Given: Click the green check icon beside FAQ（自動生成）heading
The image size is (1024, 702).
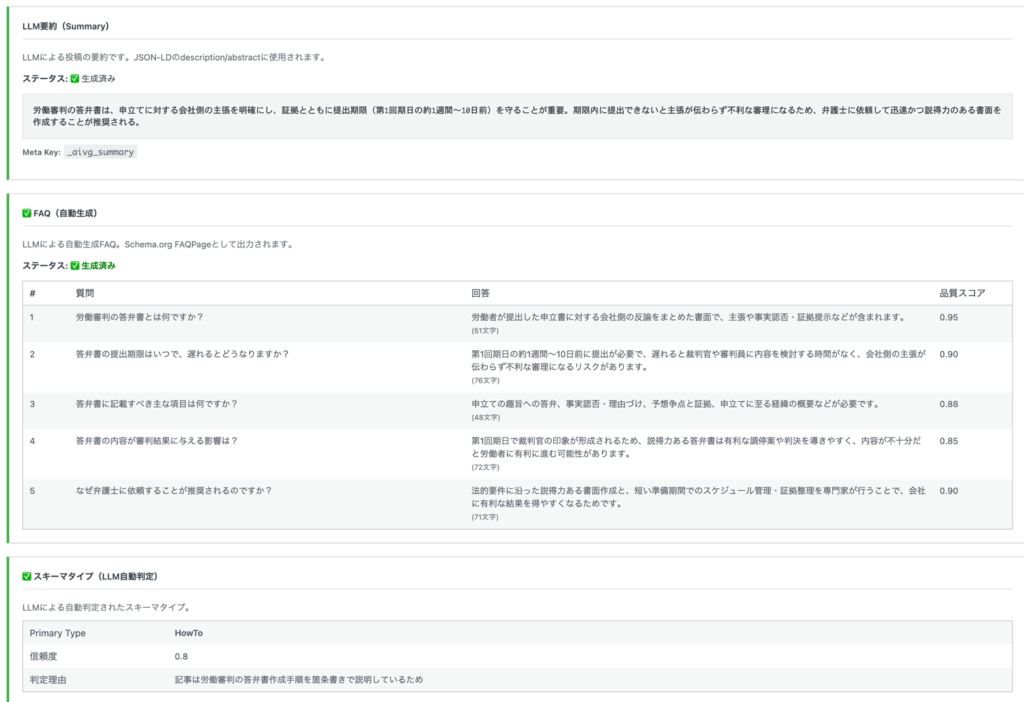Looking at the screenshot, I should point(27,212).
